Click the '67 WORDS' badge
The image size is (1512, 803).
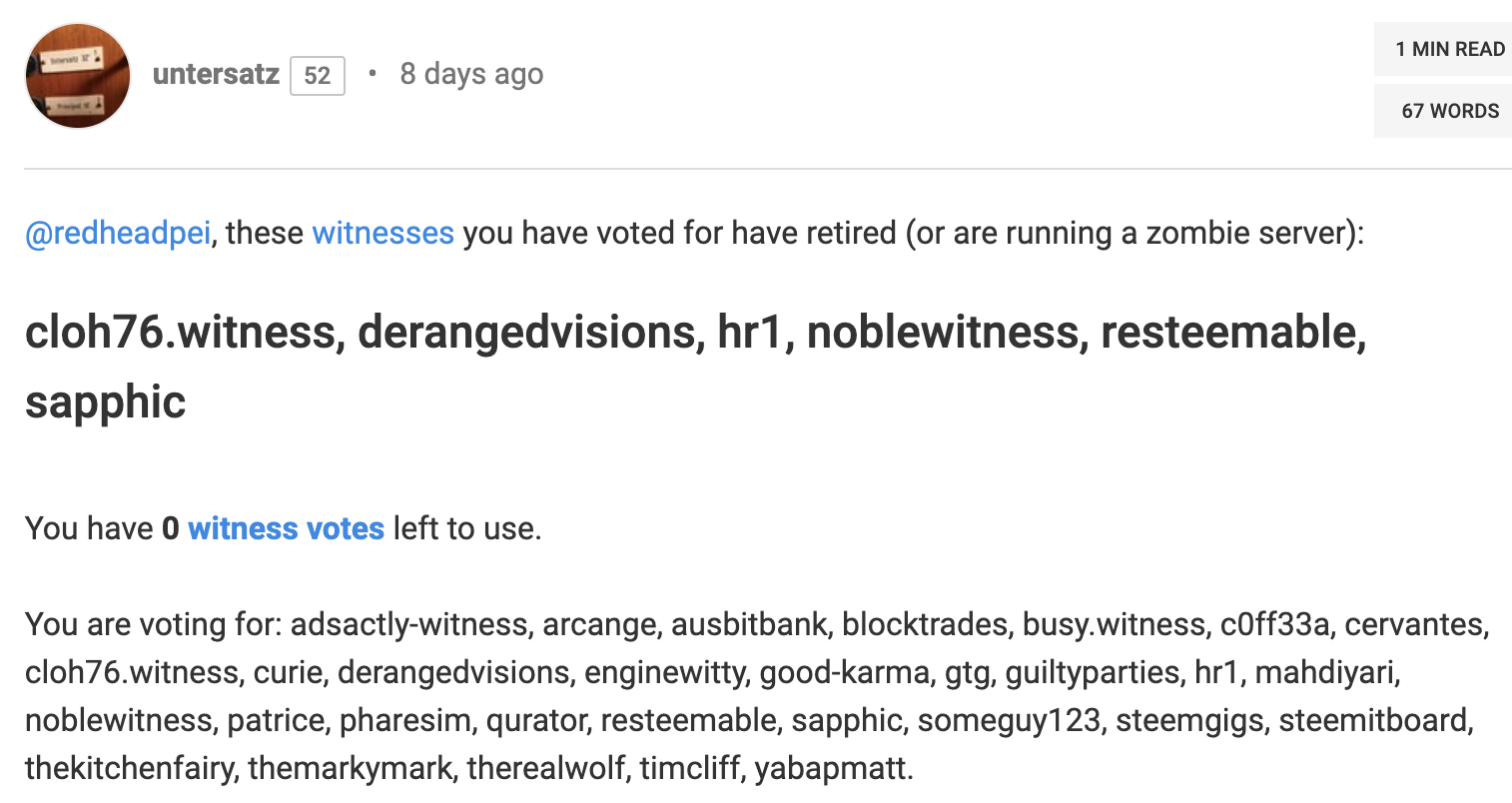1449,111
